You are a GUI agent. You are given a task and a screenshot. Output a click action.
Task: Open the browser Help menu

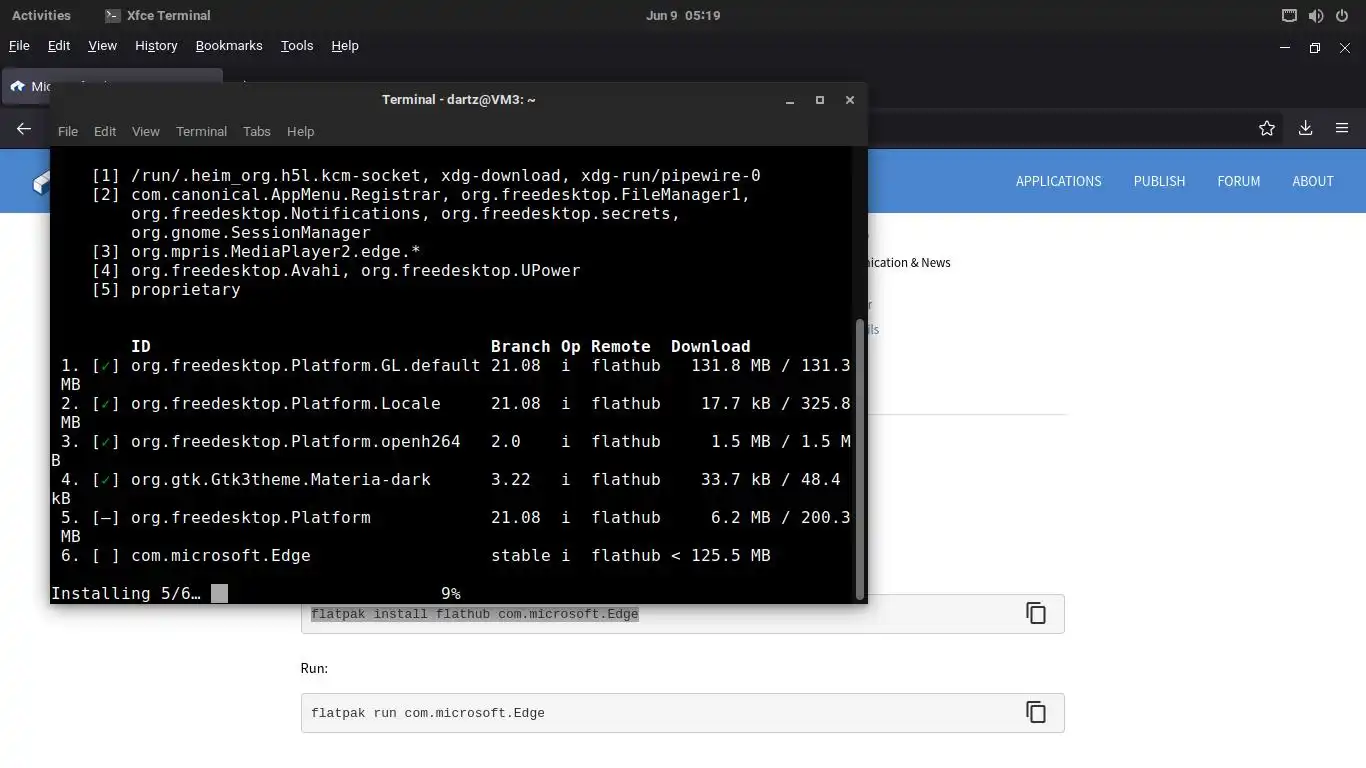pos(345,46)
